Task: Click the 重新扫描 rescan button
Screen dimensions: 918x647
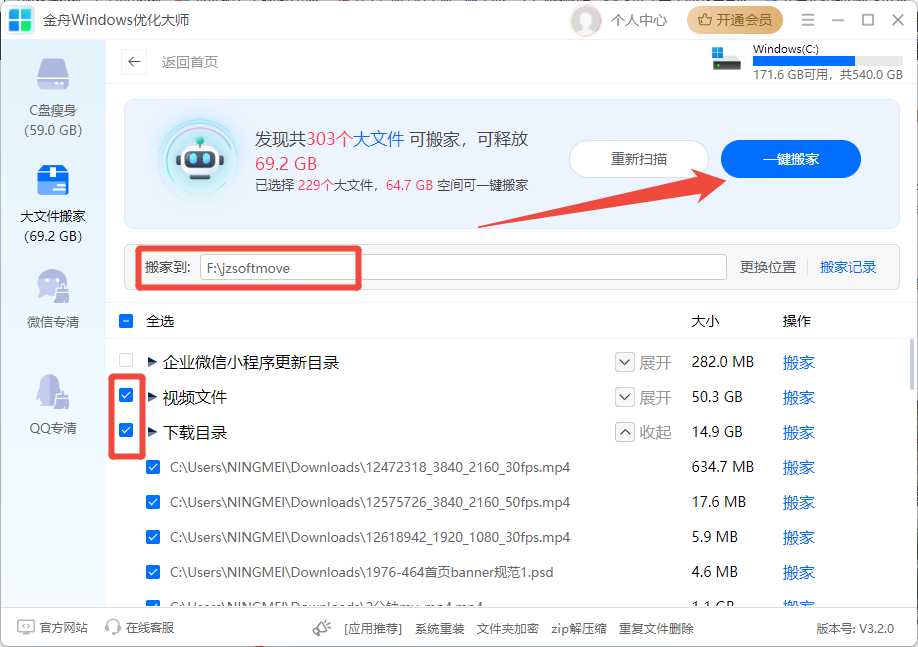Action: pyautogui.click(x=639, y=159)
